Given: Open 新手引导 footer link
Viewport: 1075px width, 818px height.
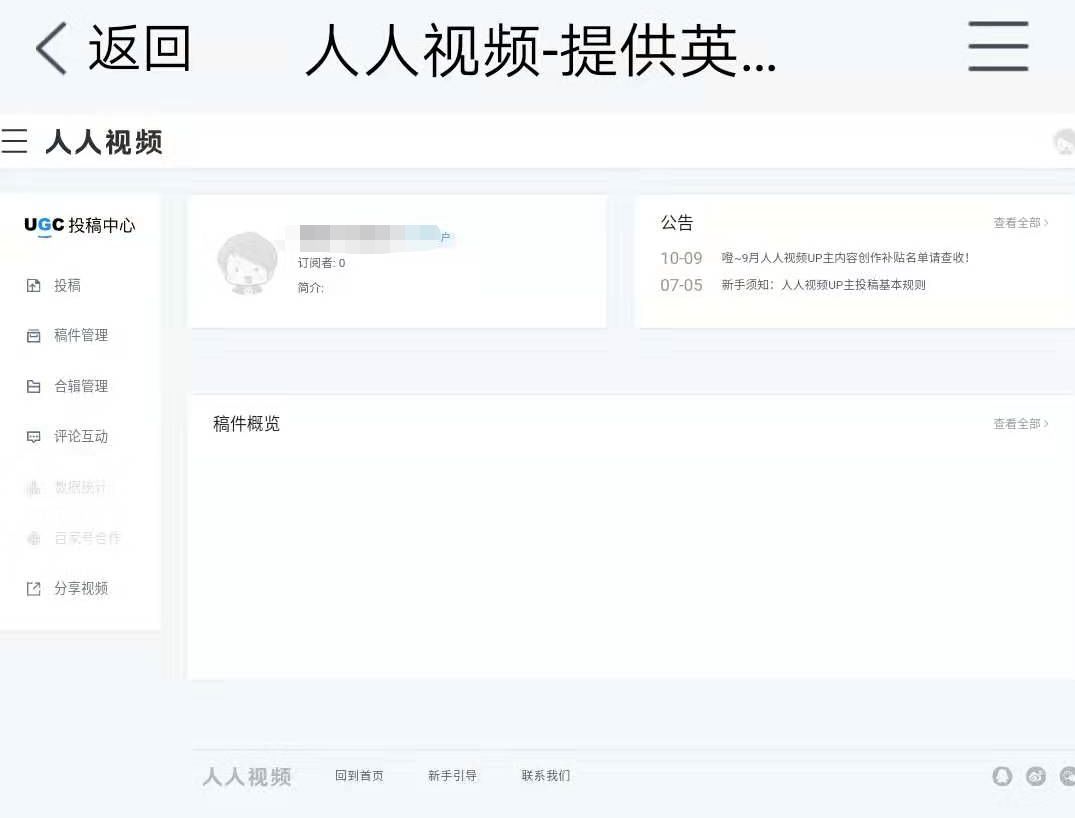Looking at the screenshot, I should click(x=452, y=775).
